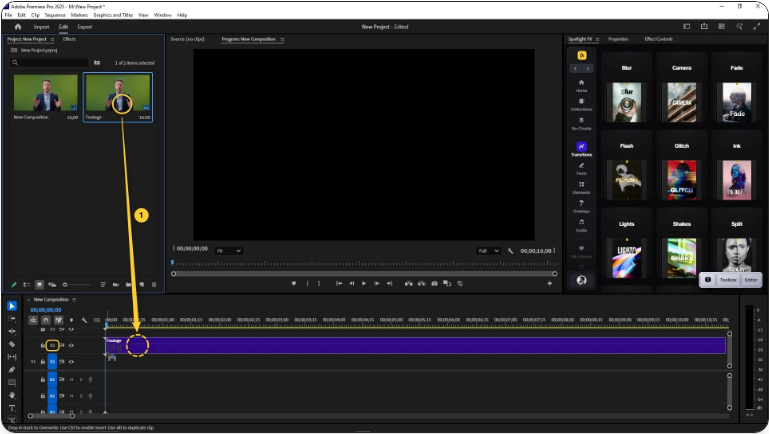This screenshot has width=769, height=434.
Task: Select the Glitch transition thumbnail
Action: pyautogui.click(x=681, y=179)
